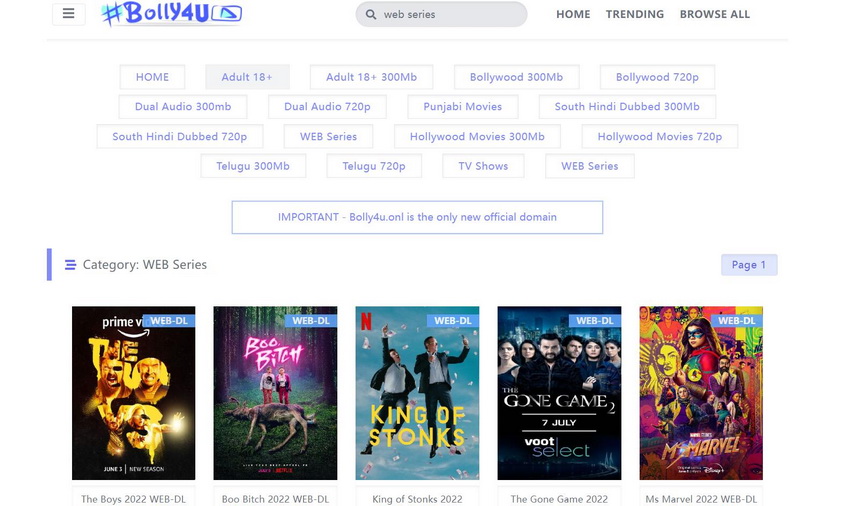
Task: Click the list icon beside Category heading
Action: (70, 265)
